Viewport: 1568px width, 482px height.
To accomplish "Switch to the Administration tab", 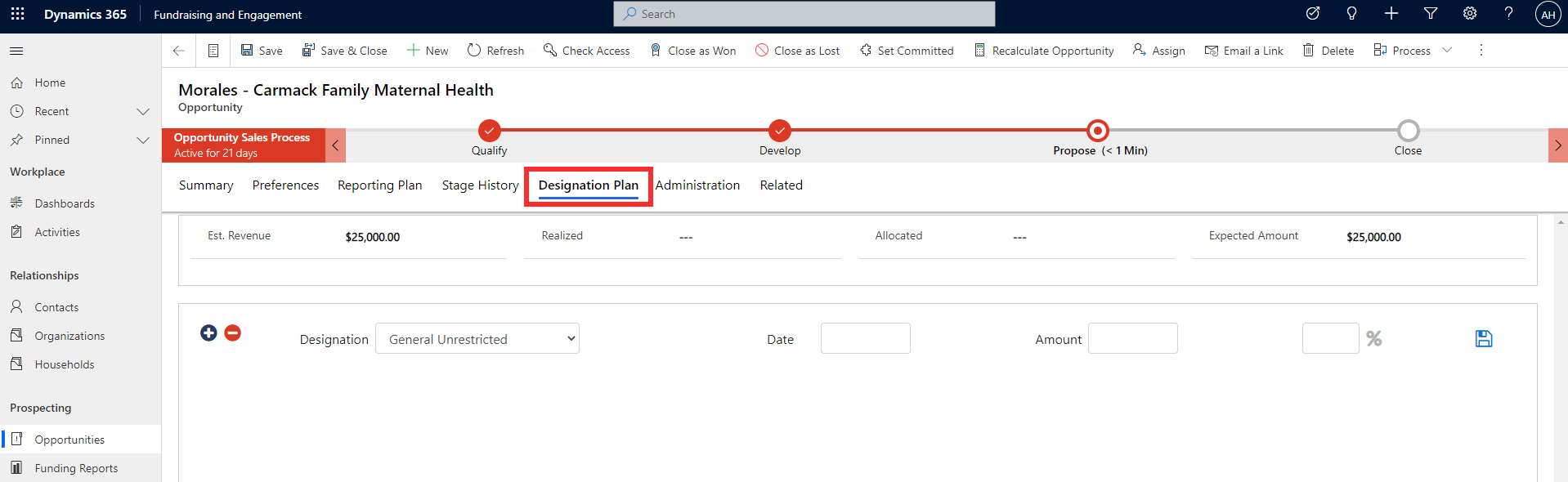I will point(697,185).
